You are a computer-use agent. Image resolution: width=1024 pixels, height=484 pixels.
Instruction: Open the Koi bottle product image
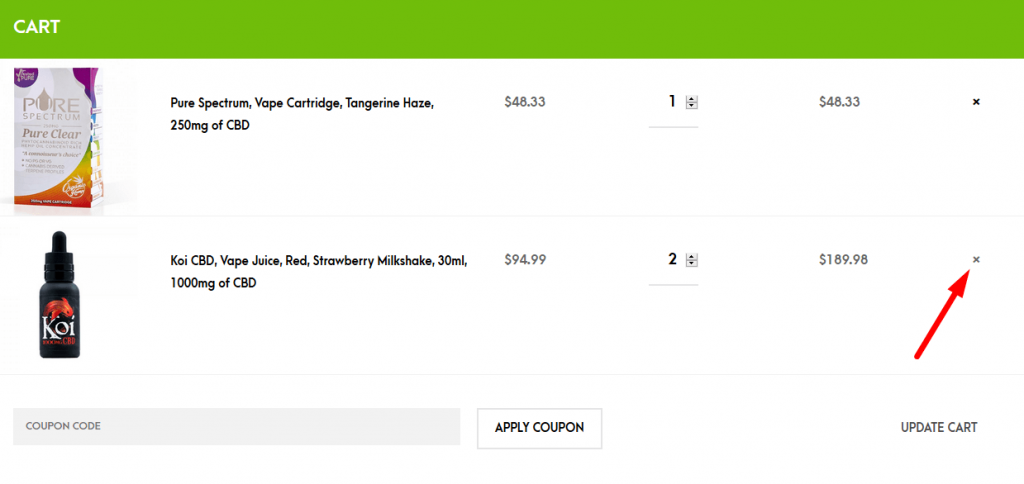point(59,295)
